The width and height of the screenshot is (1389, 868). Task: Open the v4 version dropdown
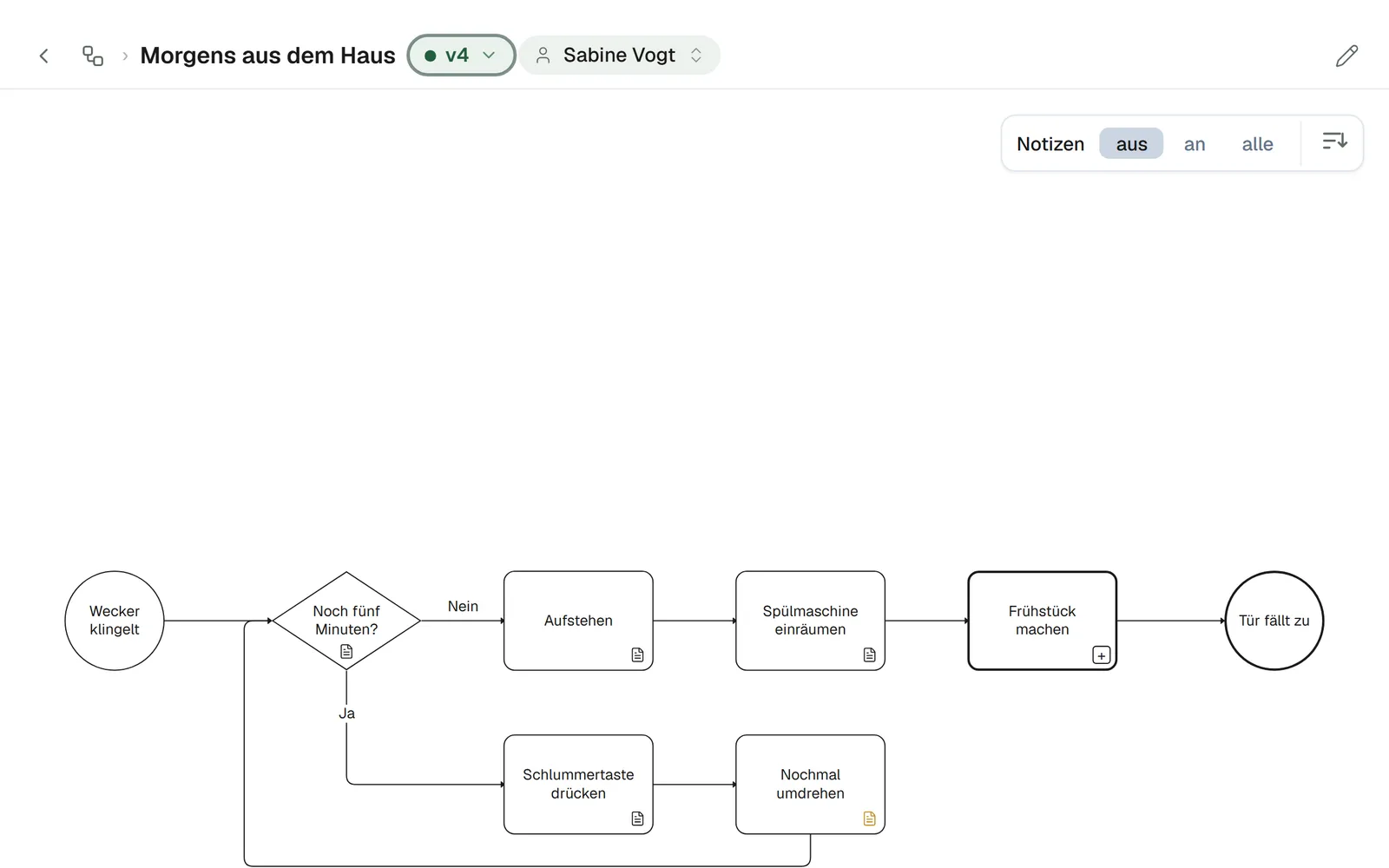462,56
